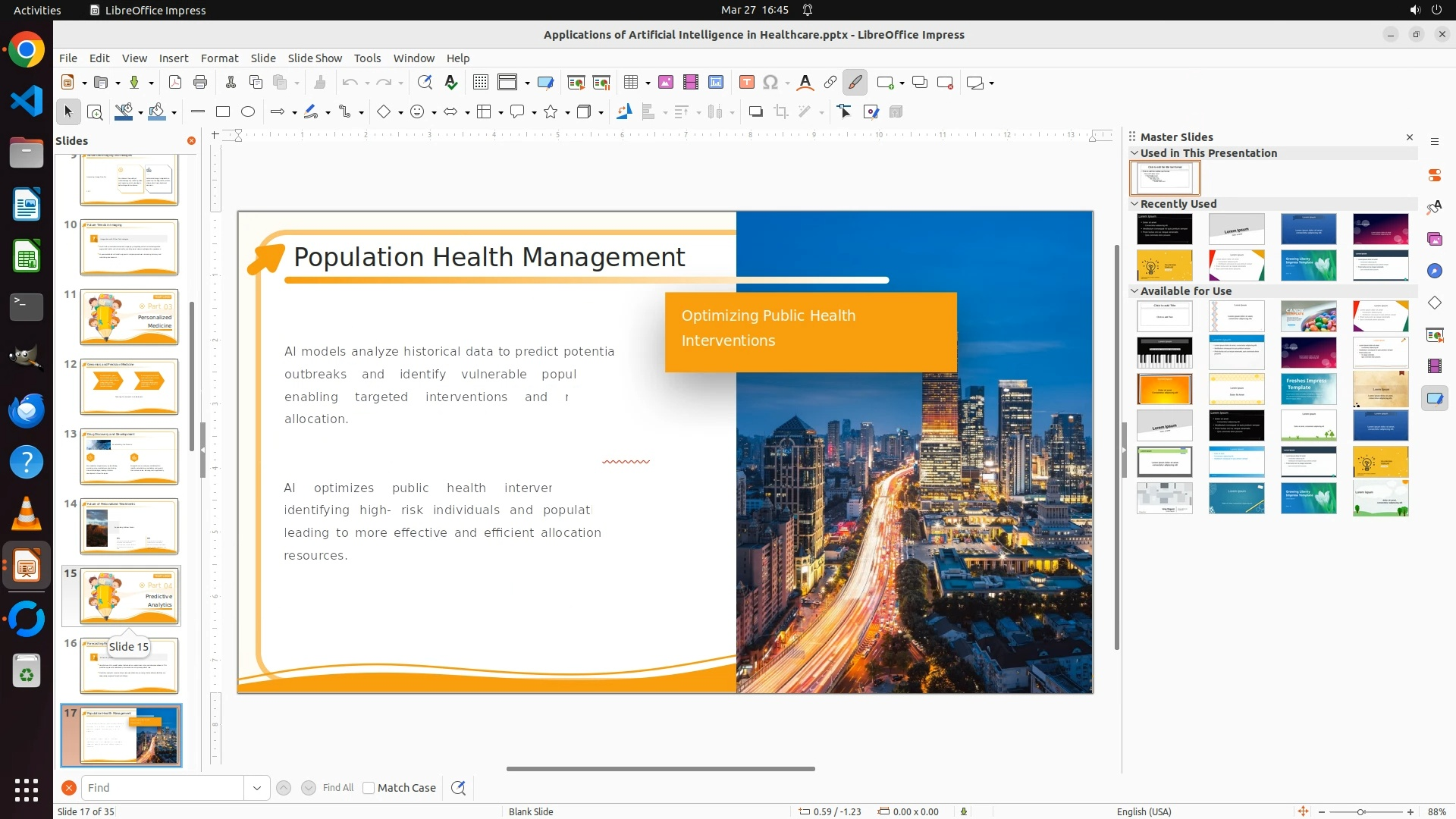Toggle the Shadow button
This screenshot has width=1456, height=819.
click(x=755, y=112)
